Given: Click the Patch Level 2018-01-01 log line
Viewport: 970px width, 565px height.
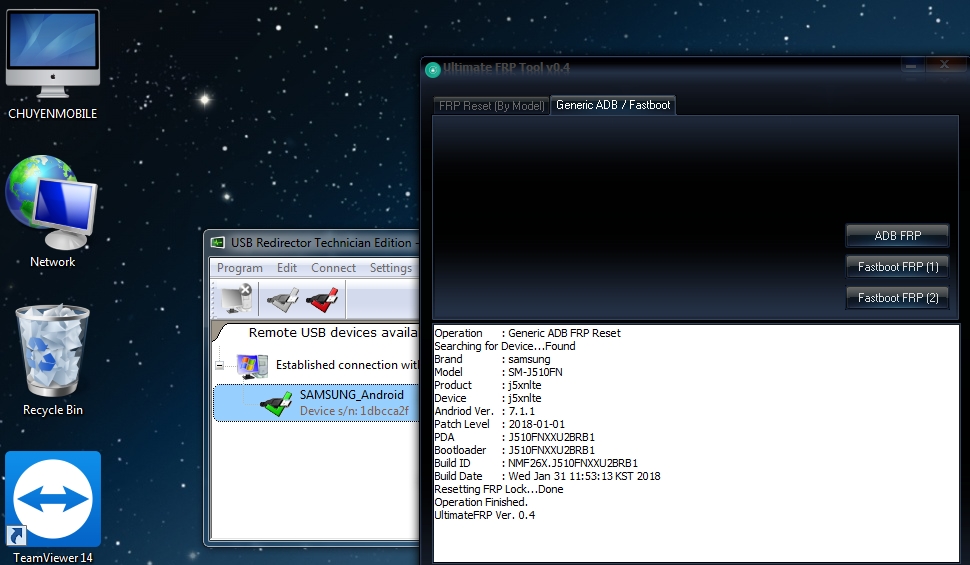Looking at the screenshot, I should click(x=499, y=424).
